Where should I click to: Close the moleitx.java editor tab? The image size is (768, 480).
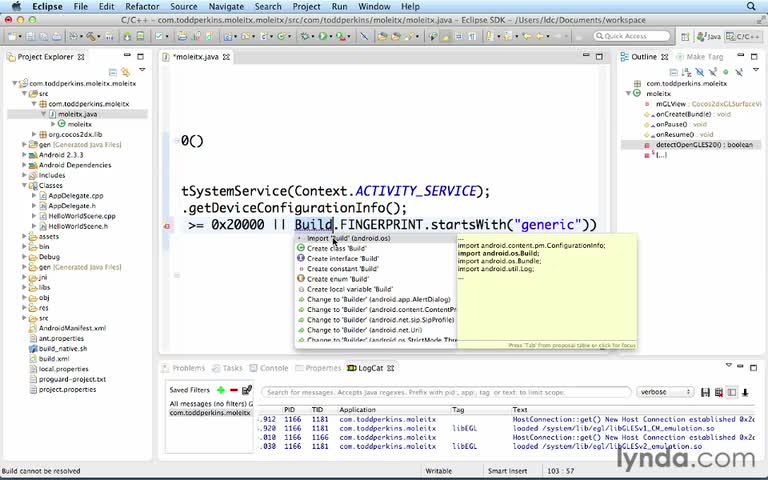click(226, 57)
